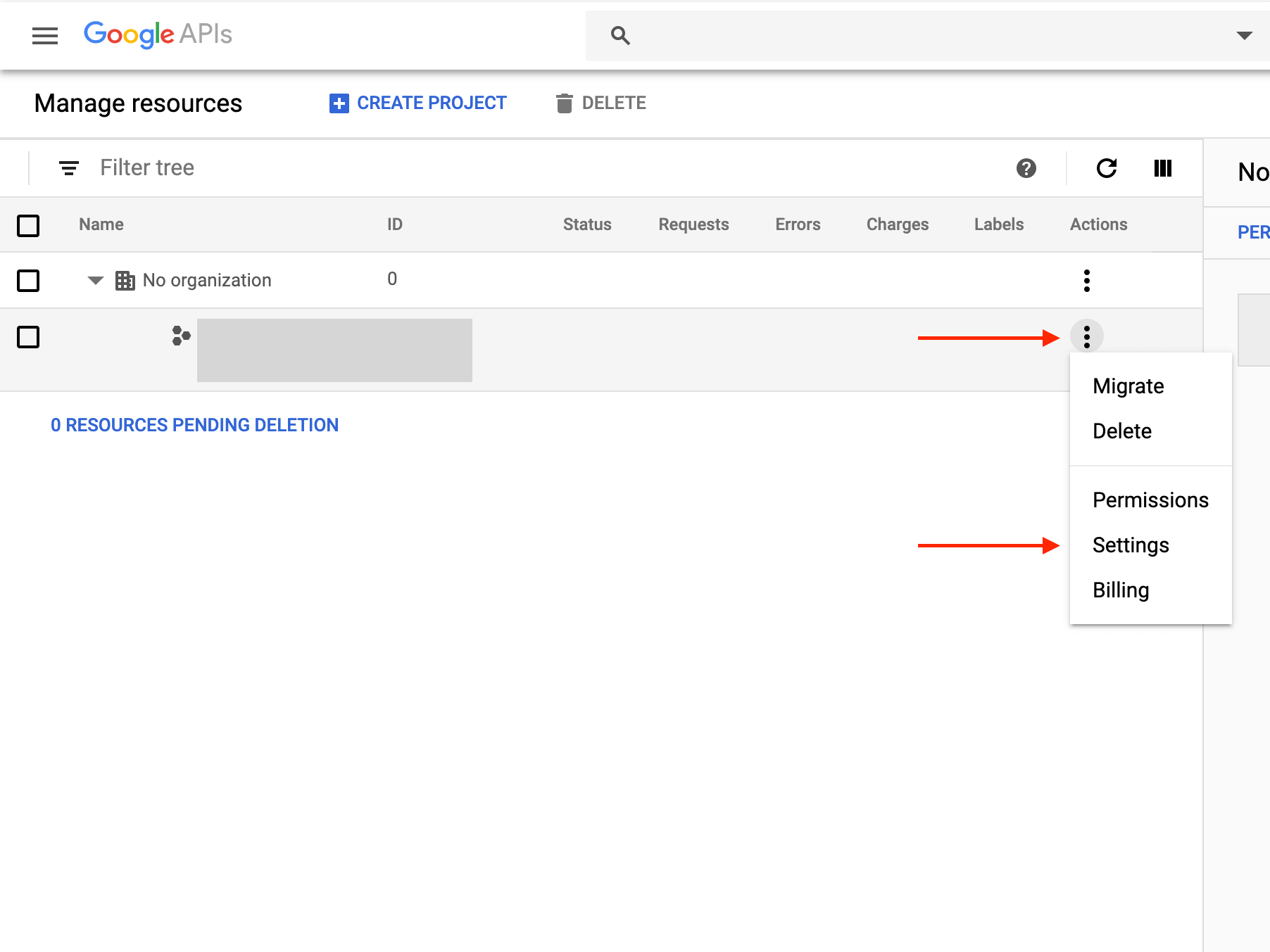Open the column display options icon
Screen dimensions: 1270x952
tap(1162, 168)
